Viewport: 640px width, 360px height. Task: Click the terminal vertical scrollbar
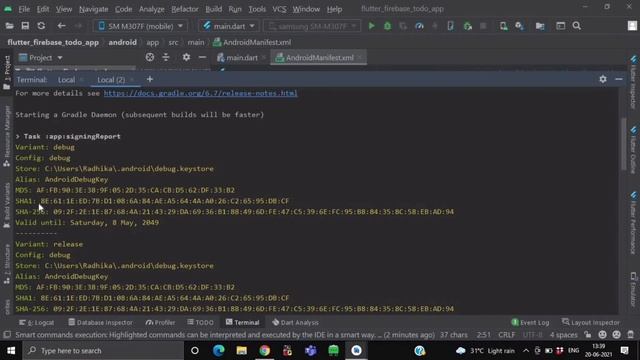pos(623,144)
